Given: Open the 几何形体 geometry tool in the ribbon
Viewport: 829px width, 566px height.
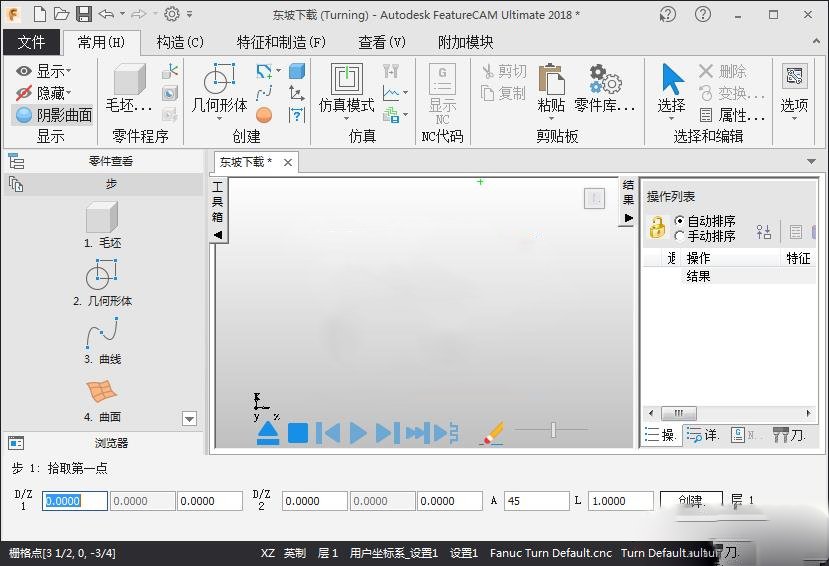Looking at the screenshot, I should [219, 91].
